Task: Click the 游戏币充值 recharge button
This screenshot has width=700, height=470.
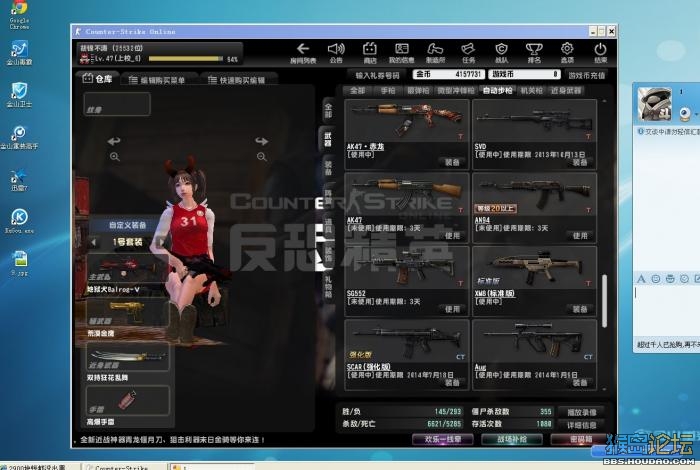Action: (x=587, y=75)
